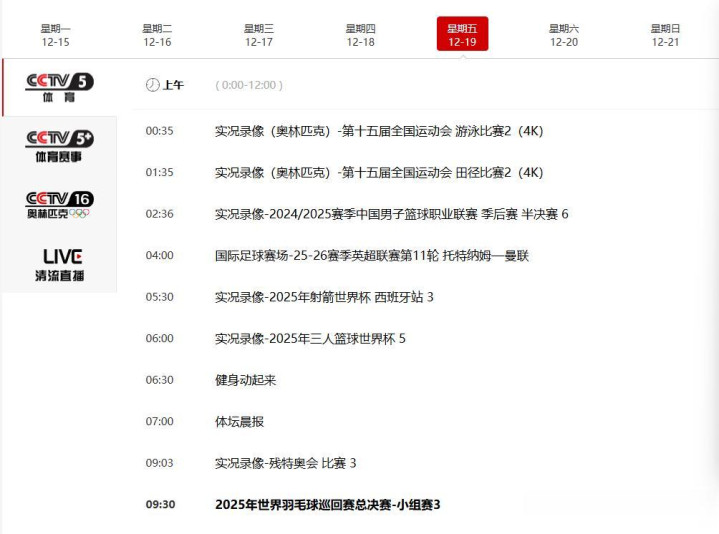Open 全国运动会 田径比赛2 (4K) program
719x534 pixels.
pyautogui.click(x=379, y=172)
